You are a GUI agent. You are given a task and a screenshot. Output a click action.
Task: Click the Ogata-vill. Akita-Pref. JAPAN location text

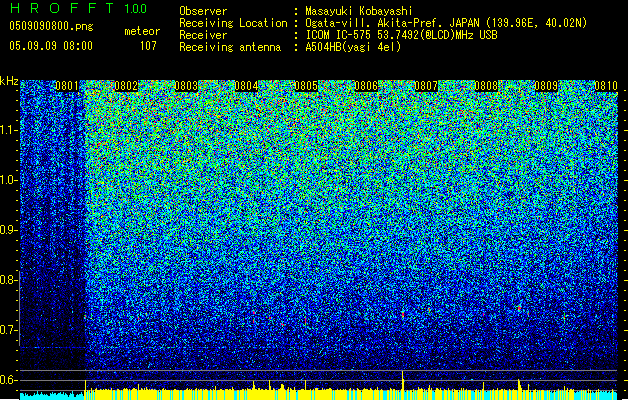click(446, 23)
